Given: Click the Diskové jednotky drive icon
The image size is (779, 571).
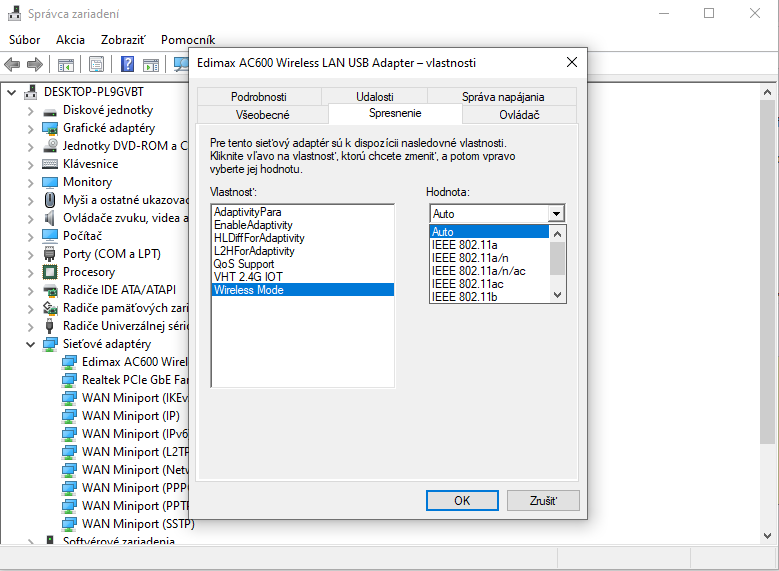Looking at the screenshot, I should tap(50, 111).
